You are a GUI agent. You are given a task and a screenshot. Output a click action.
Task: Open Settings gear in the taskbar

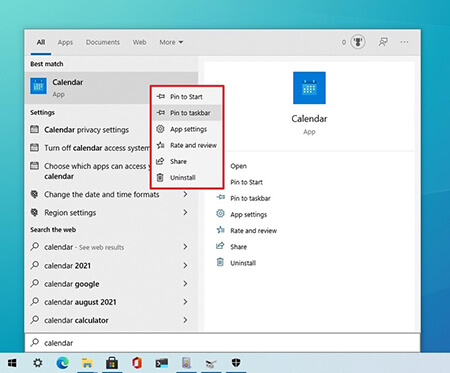[38, 363]
